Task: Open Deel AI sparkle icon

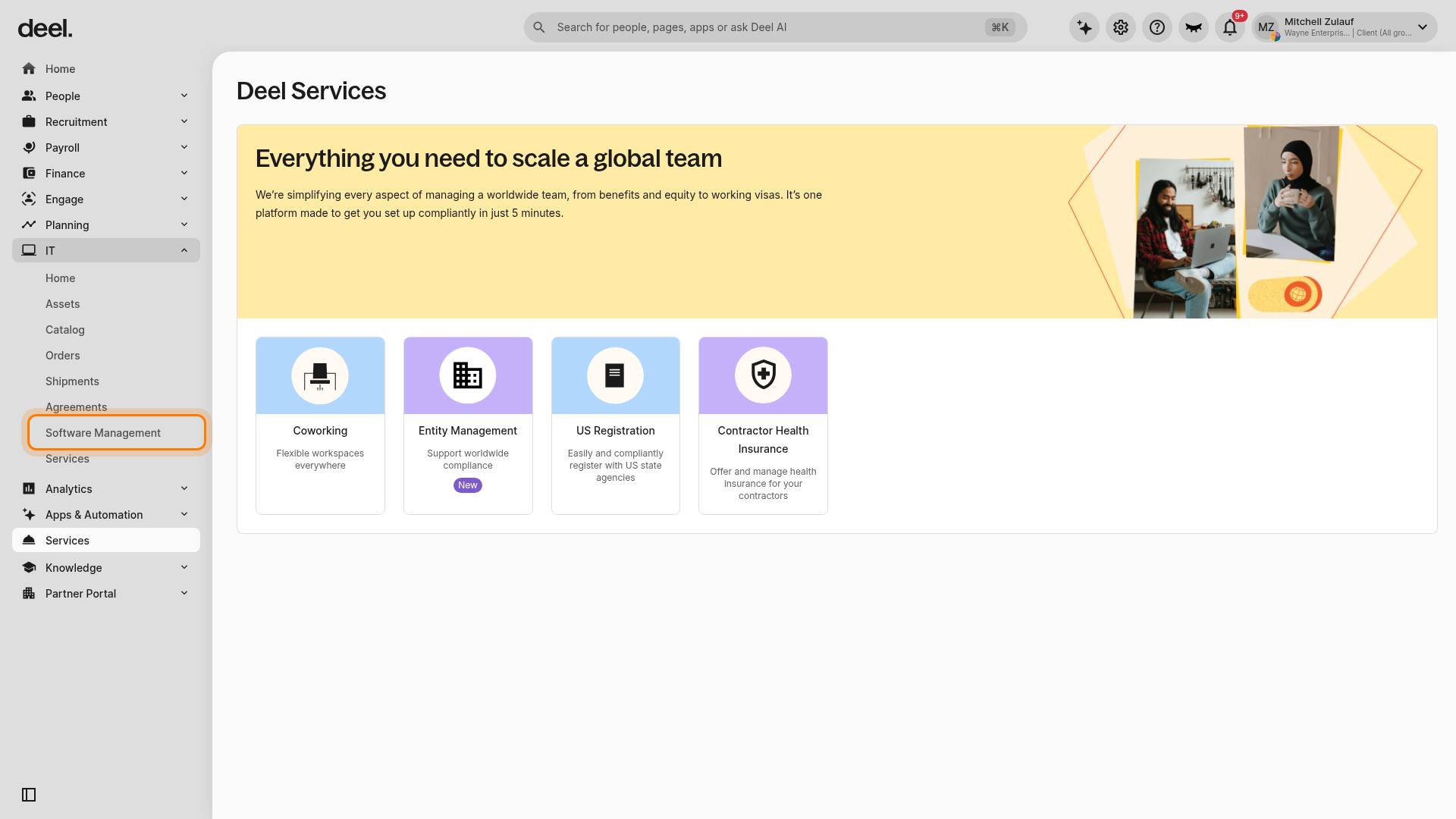Action: (x=1084, y=27)
